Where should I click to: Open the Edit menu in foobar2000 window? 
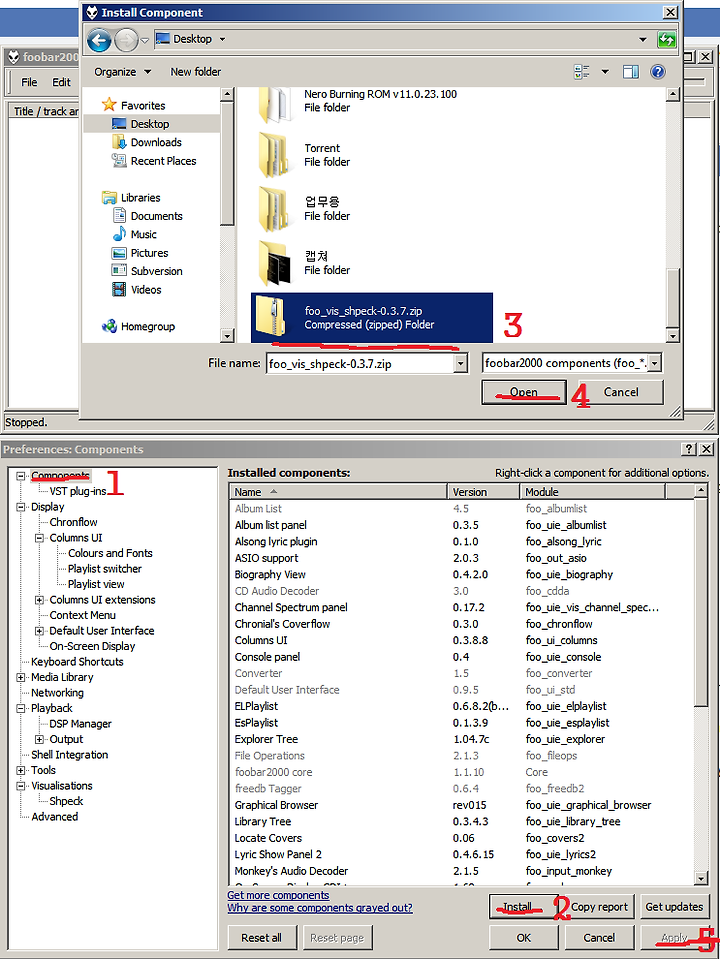click(x=61, y=82)
